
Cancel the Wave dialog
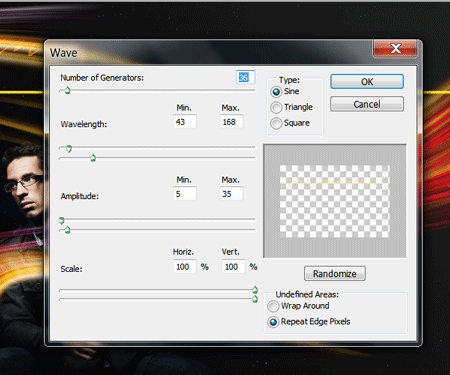(367, 104)
